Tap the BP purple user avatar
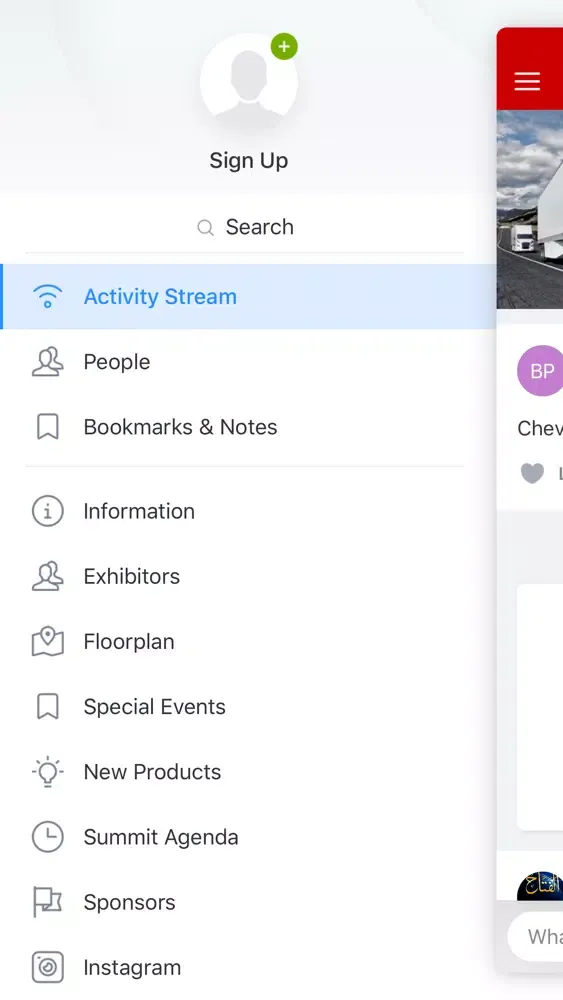 pyautogui.click(x=541, y=371)
